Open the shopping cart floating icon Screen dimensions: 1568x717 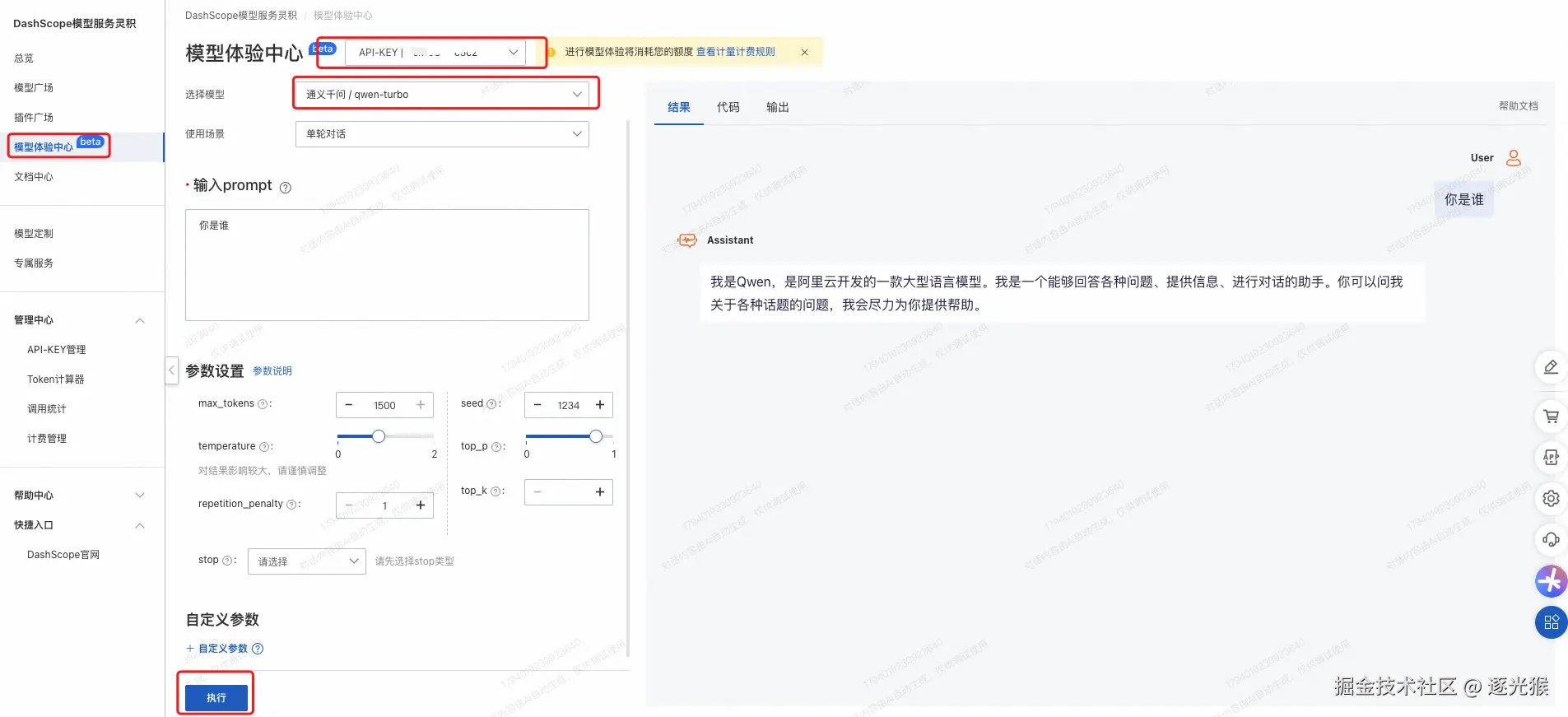1551,416
